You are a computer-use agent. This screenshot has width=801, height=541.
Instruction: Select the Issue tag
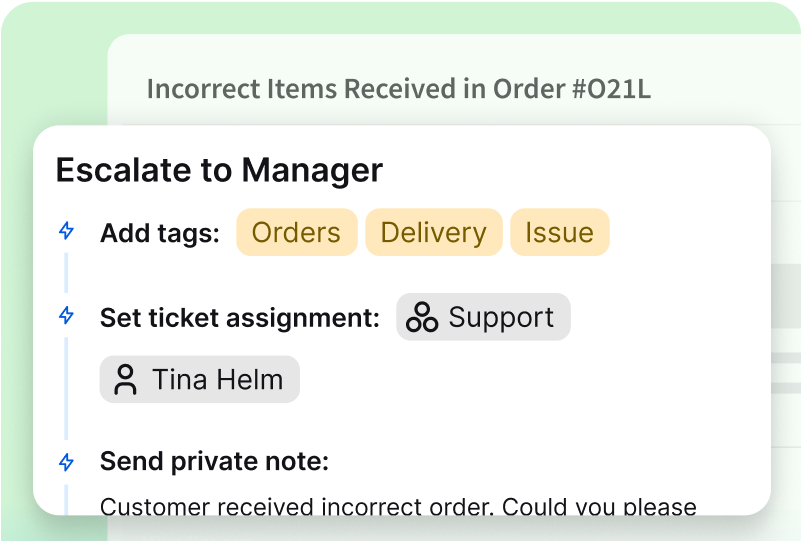(559, 233)
